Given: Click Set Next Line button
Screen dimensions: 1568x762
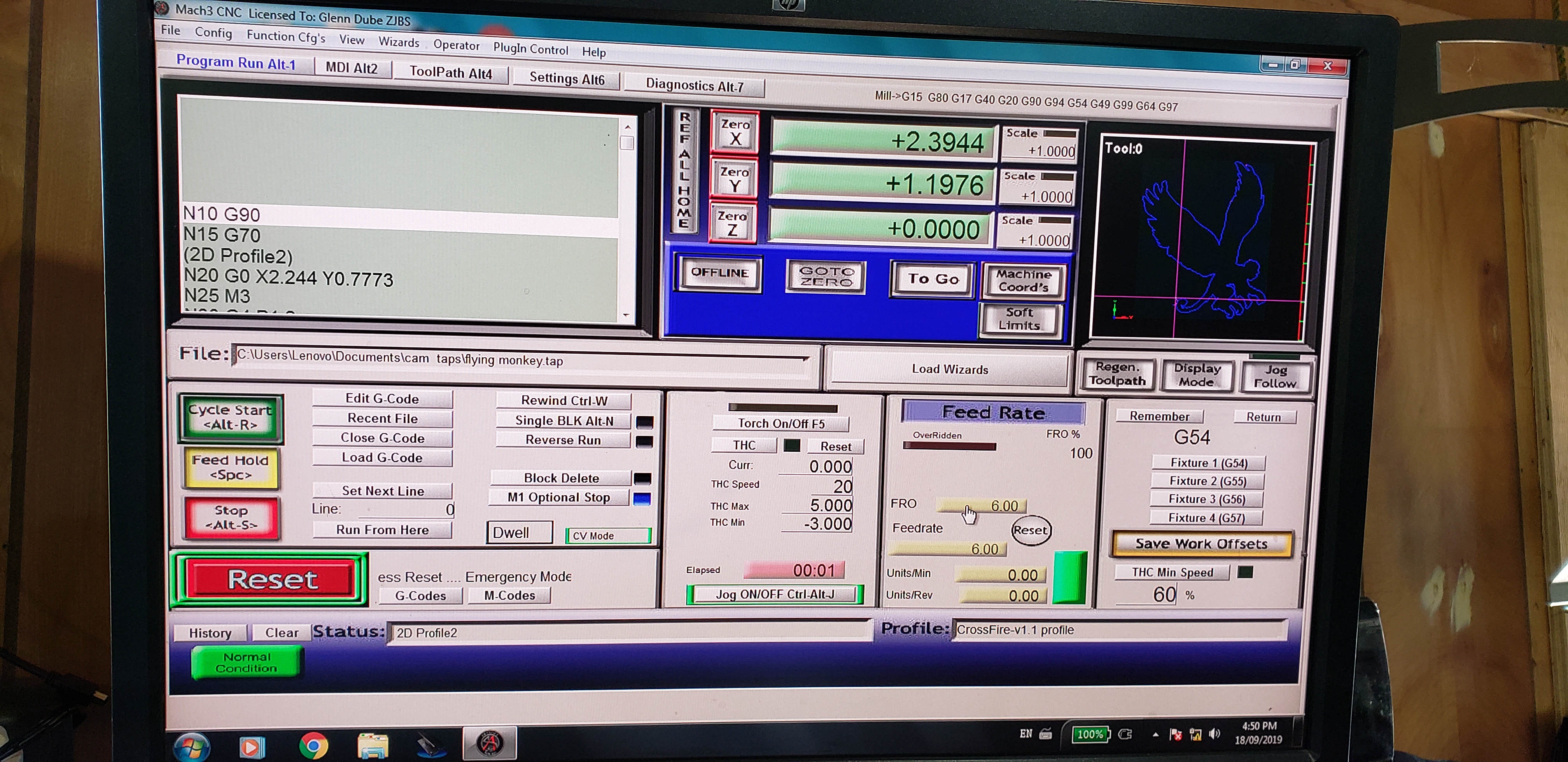Looking at the screenshot, I should pyautogui.click(x=383, y=491).
